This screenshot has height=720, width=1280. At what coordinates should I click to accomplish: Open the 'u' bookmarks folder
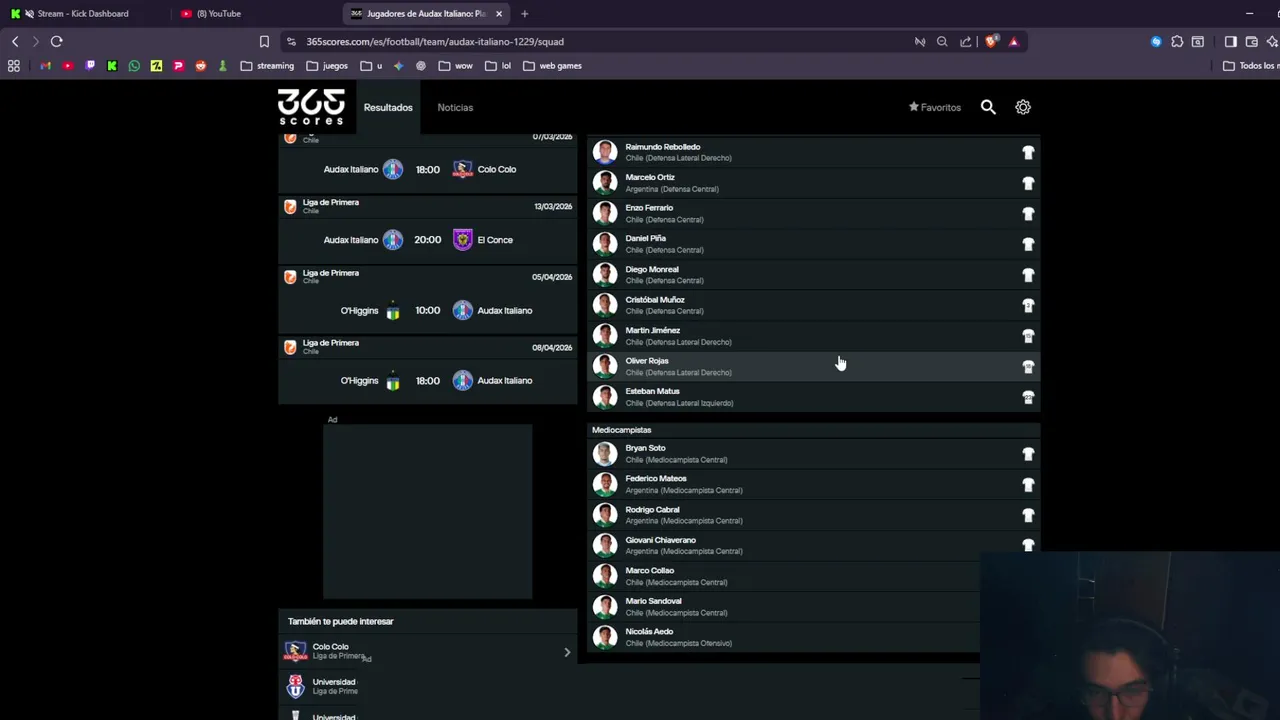(371, 66)
